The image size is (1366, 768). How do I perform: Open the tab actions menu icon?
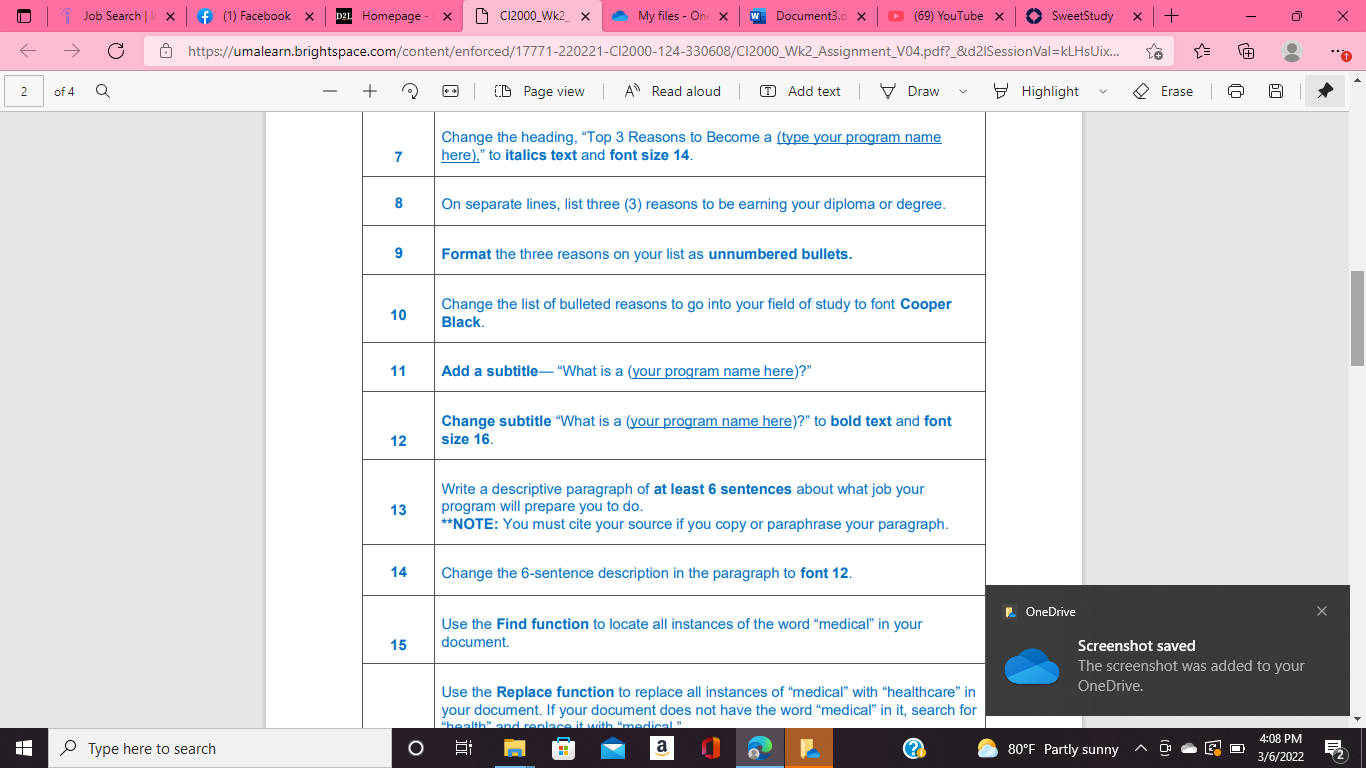[25, 16]
